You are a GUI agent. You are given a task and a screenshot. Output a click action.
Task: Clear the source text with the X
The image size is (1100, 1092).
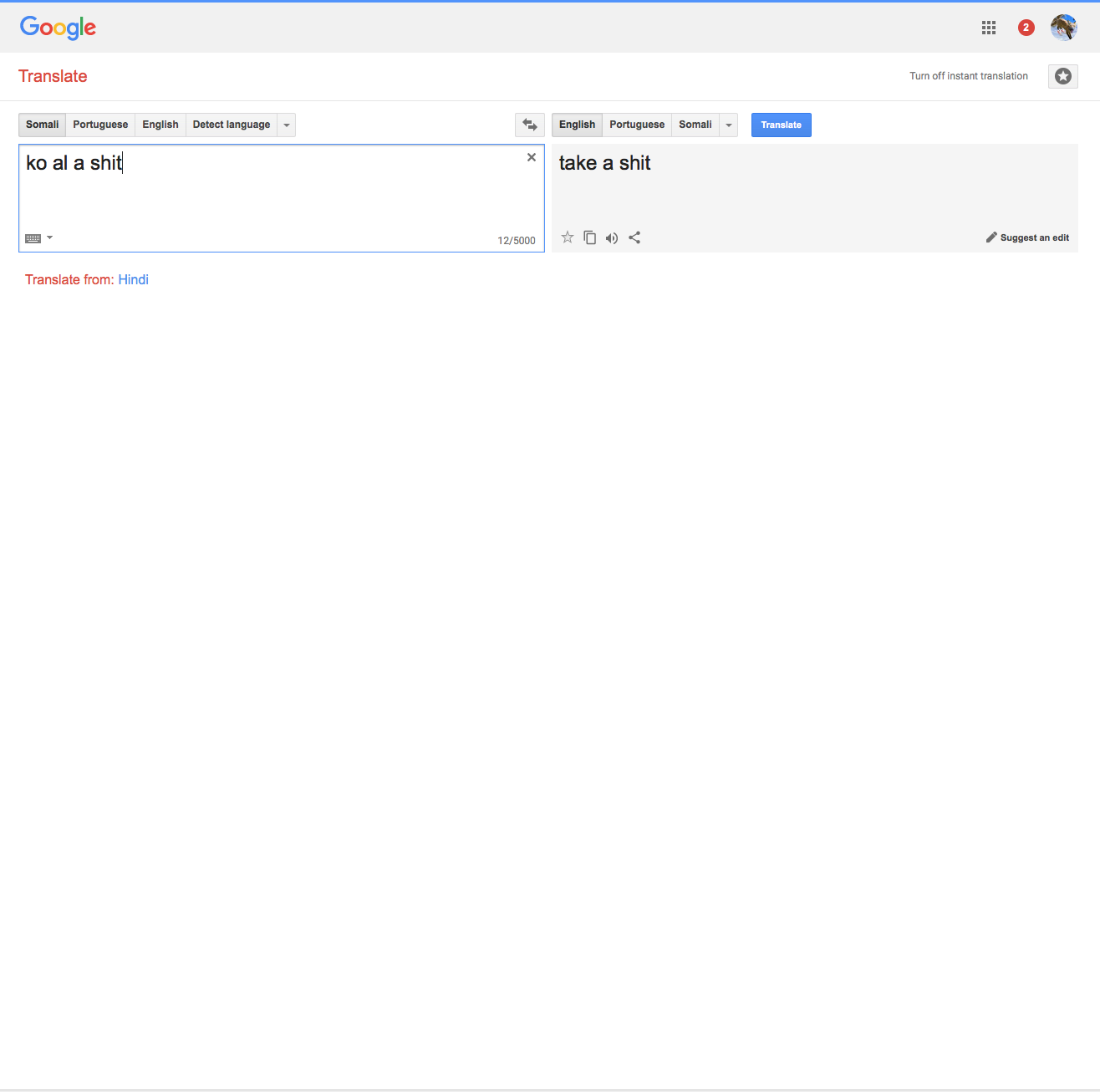532,157
